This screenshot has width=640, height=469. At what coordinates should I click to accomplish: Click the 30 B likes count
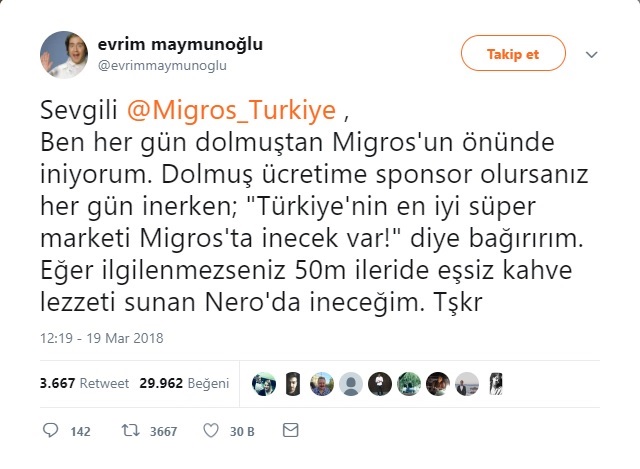(x=242, y=431)
